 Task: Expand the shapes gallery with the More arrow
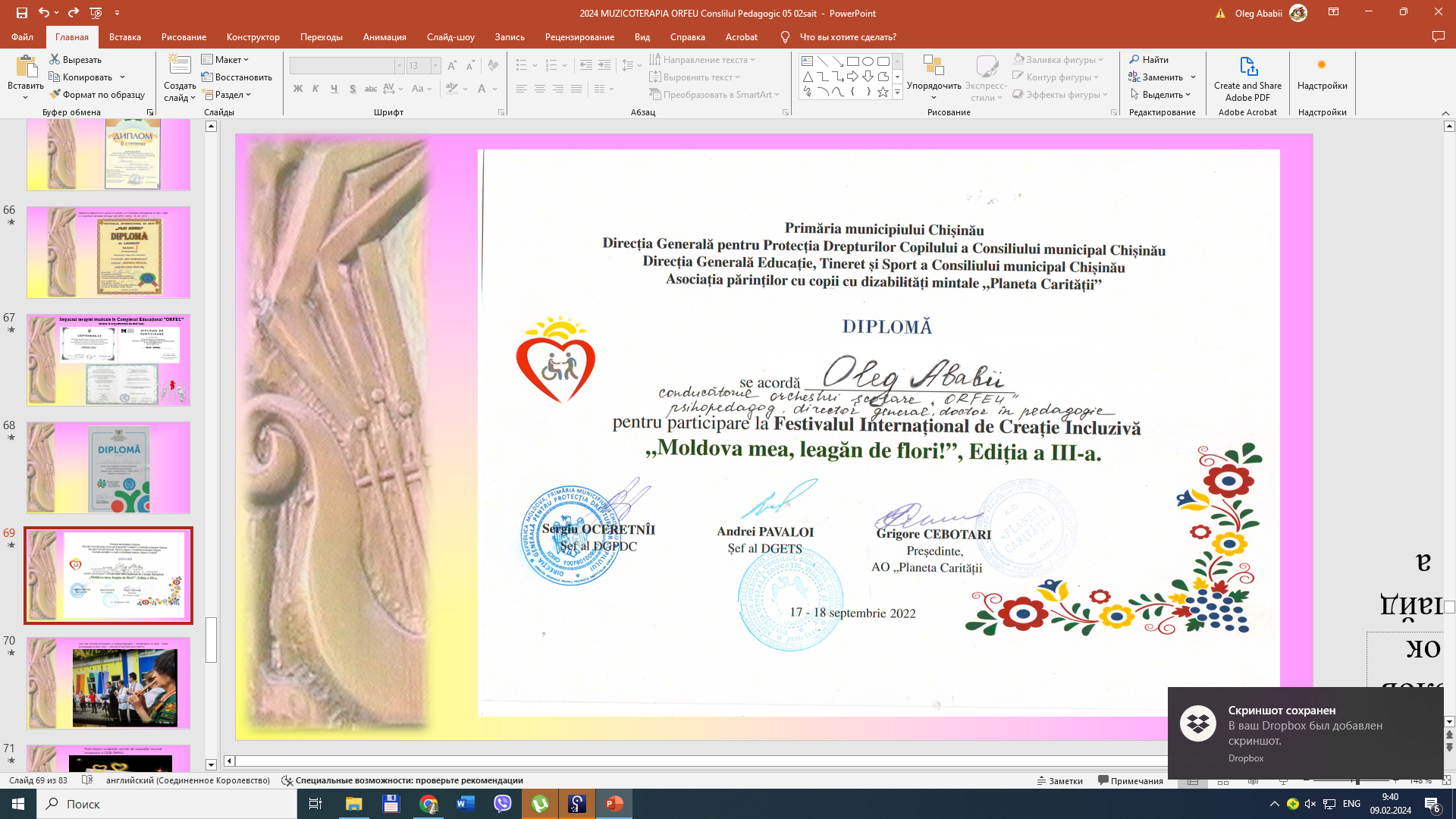click(x=897, y=92)
